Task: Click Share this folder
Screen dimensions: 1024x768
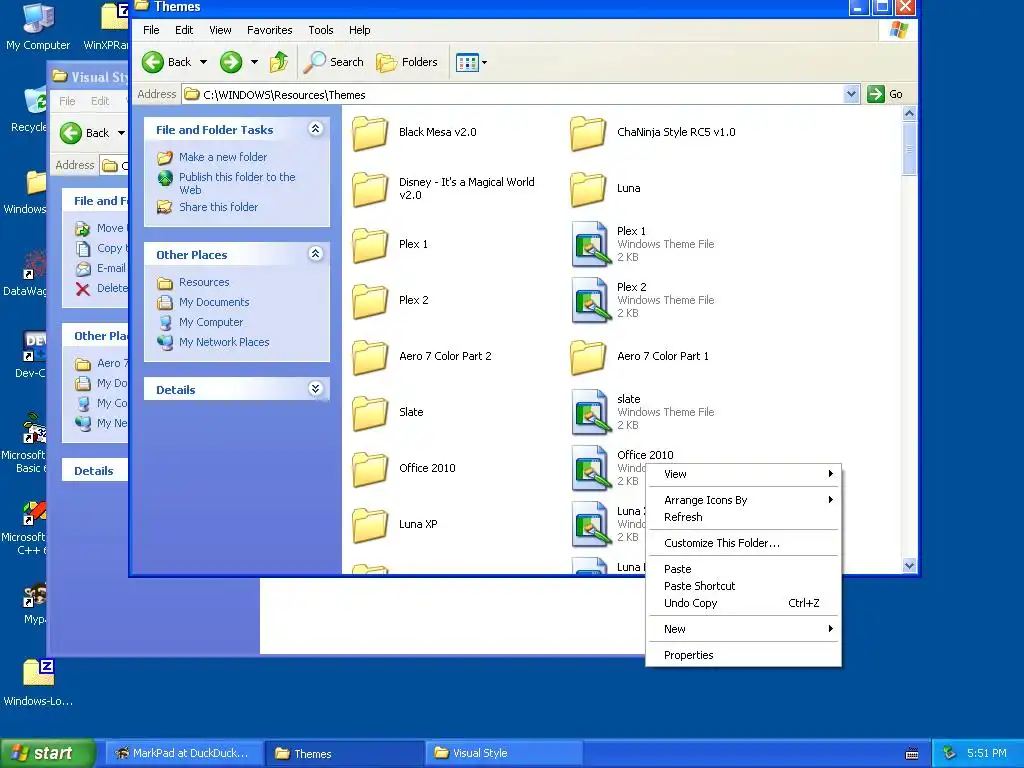Action: [218, 207]
